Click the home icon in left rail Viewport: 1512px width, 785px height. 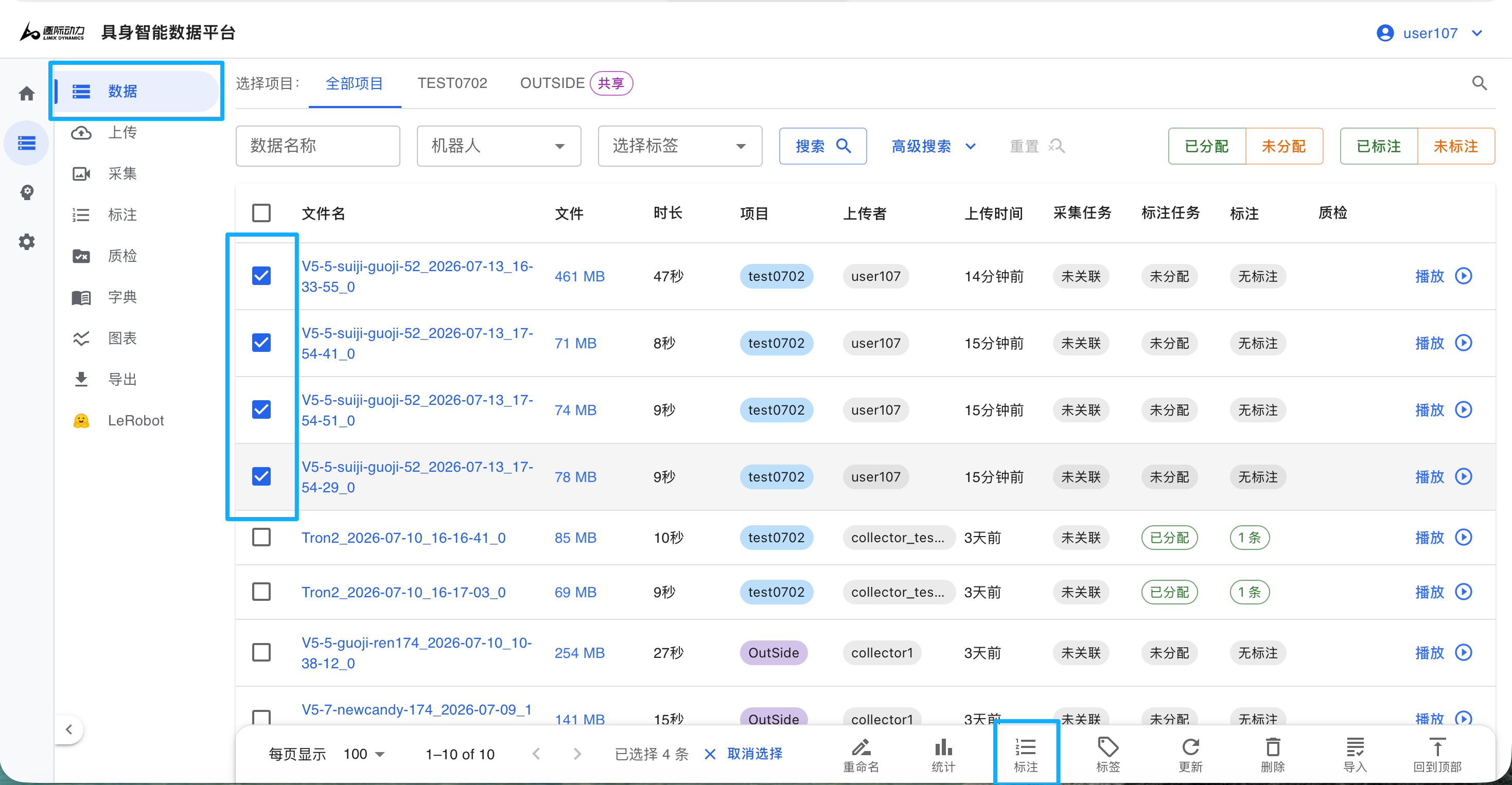[26, 93]
